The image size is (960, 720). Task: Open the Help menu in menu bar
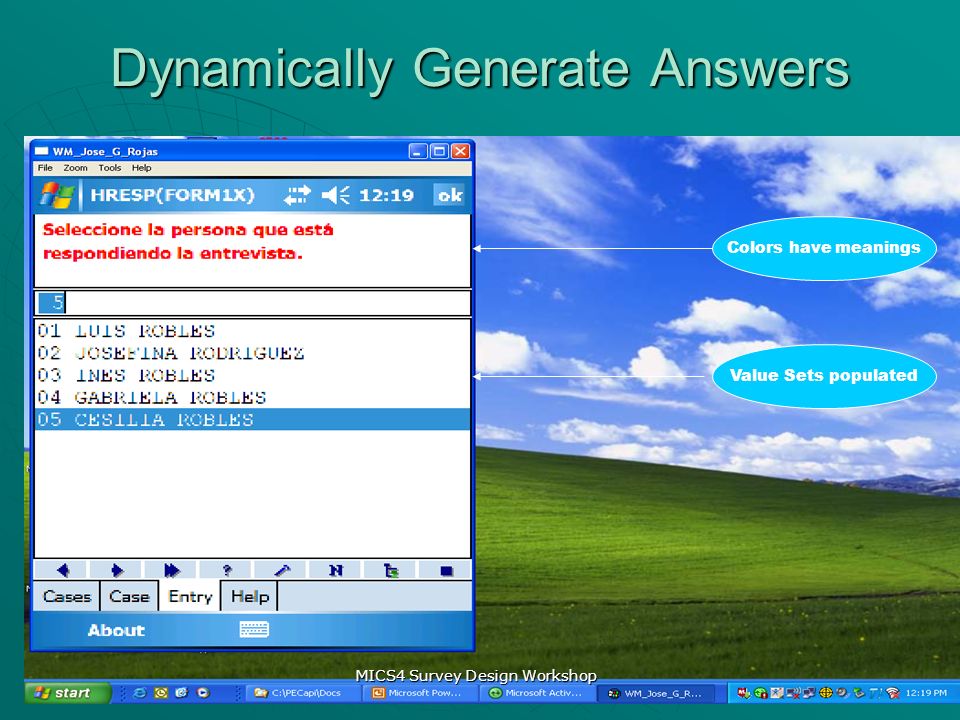pyautogui.click(x=141, y=168)
